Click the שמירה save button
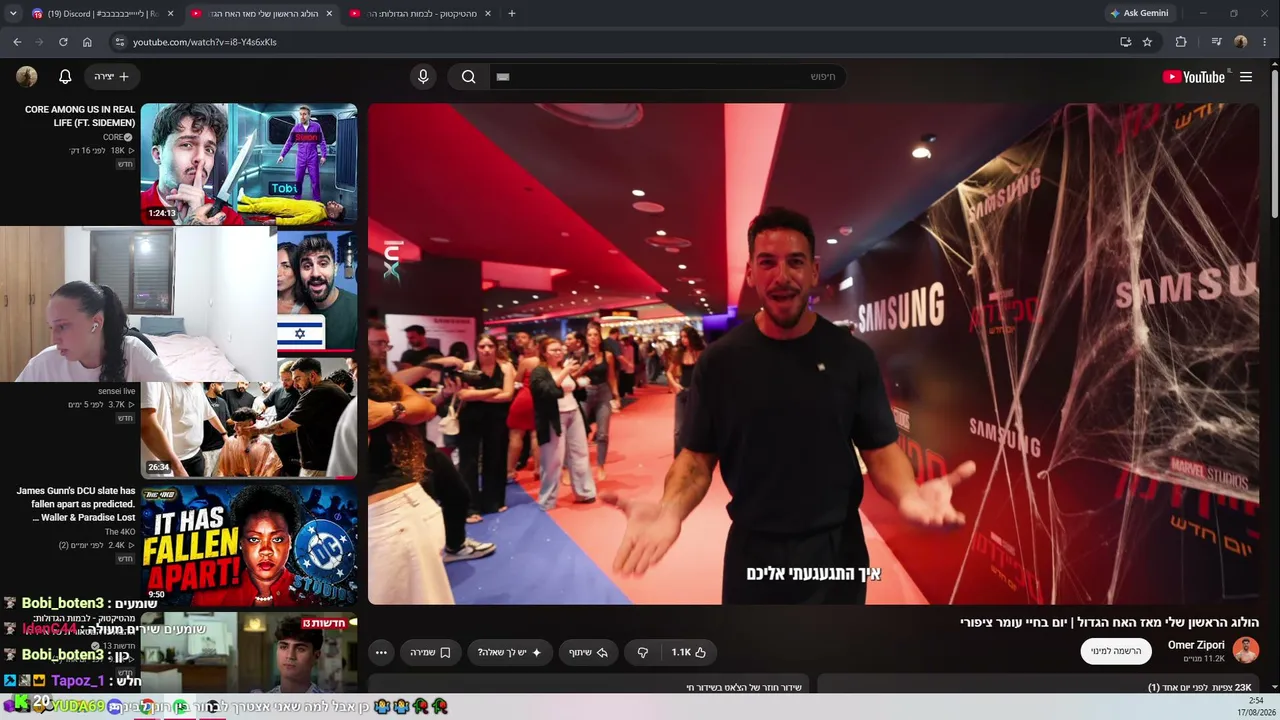The image size is (1280, 720). click(430, 652)
